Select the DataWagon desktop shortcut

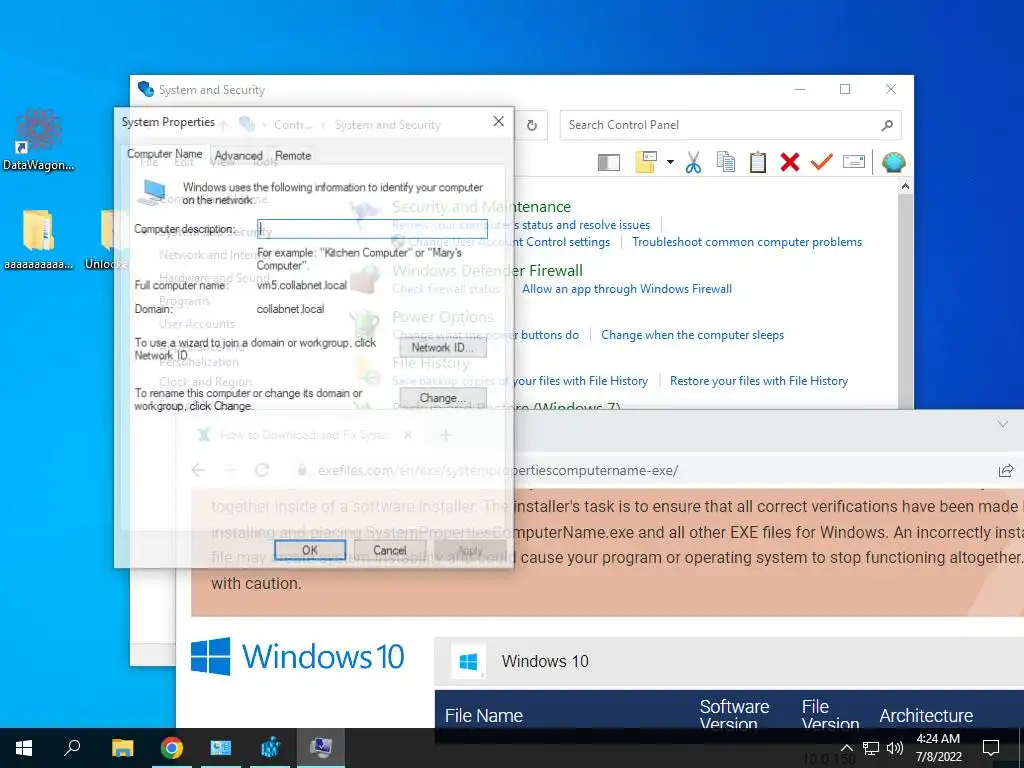pyautogui.click(x=39, y=140)
